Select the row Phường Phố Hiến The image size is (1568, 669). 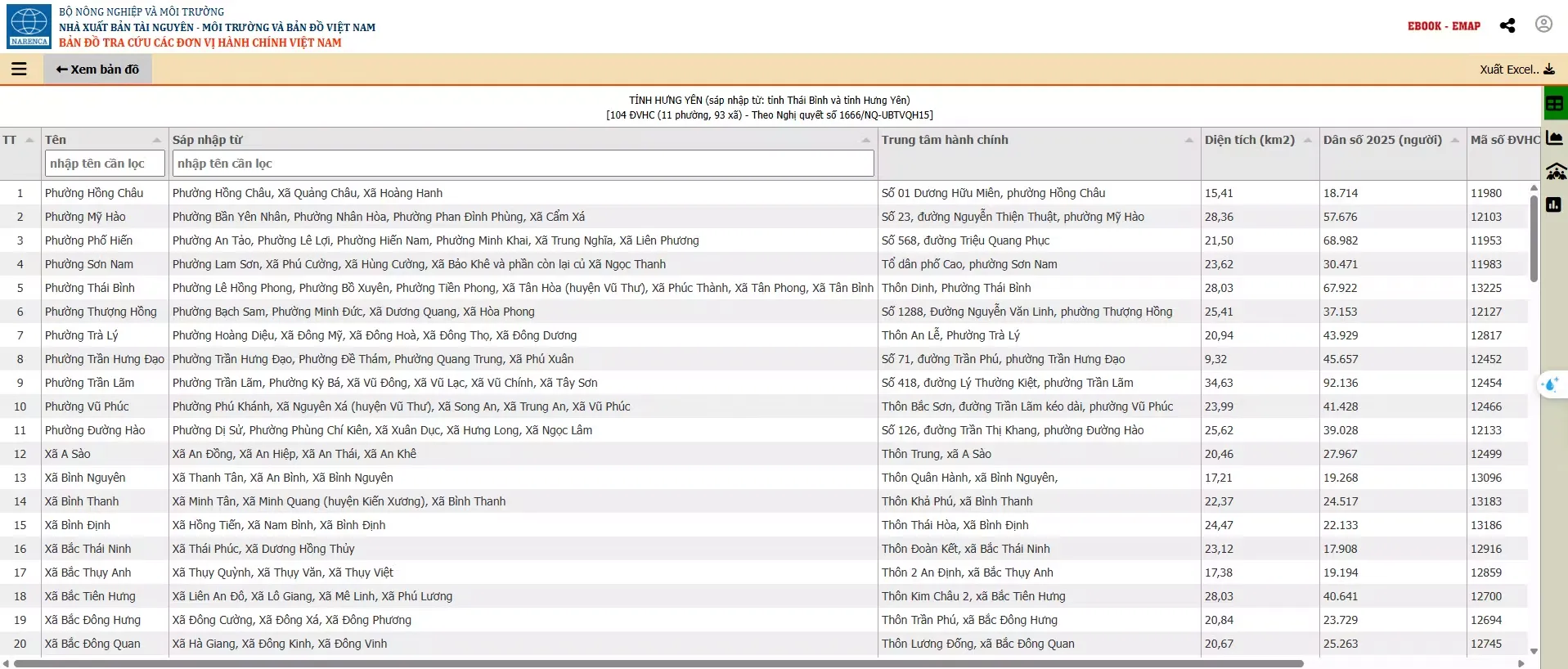coord(765,240)
